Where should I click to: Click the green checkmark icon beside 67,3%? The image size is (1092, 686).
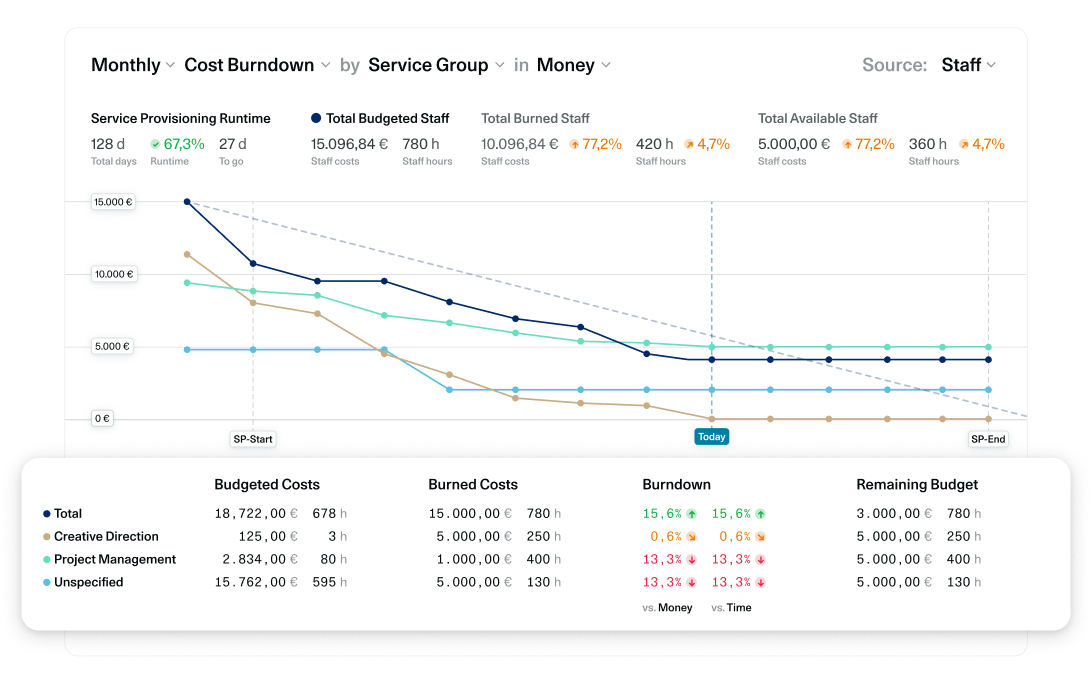(155, 144)
